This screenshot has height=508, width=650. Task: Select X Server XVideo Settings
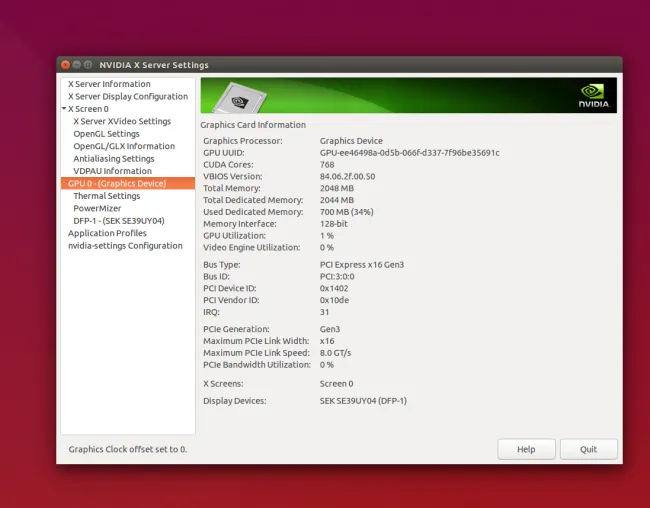point(122,121)
